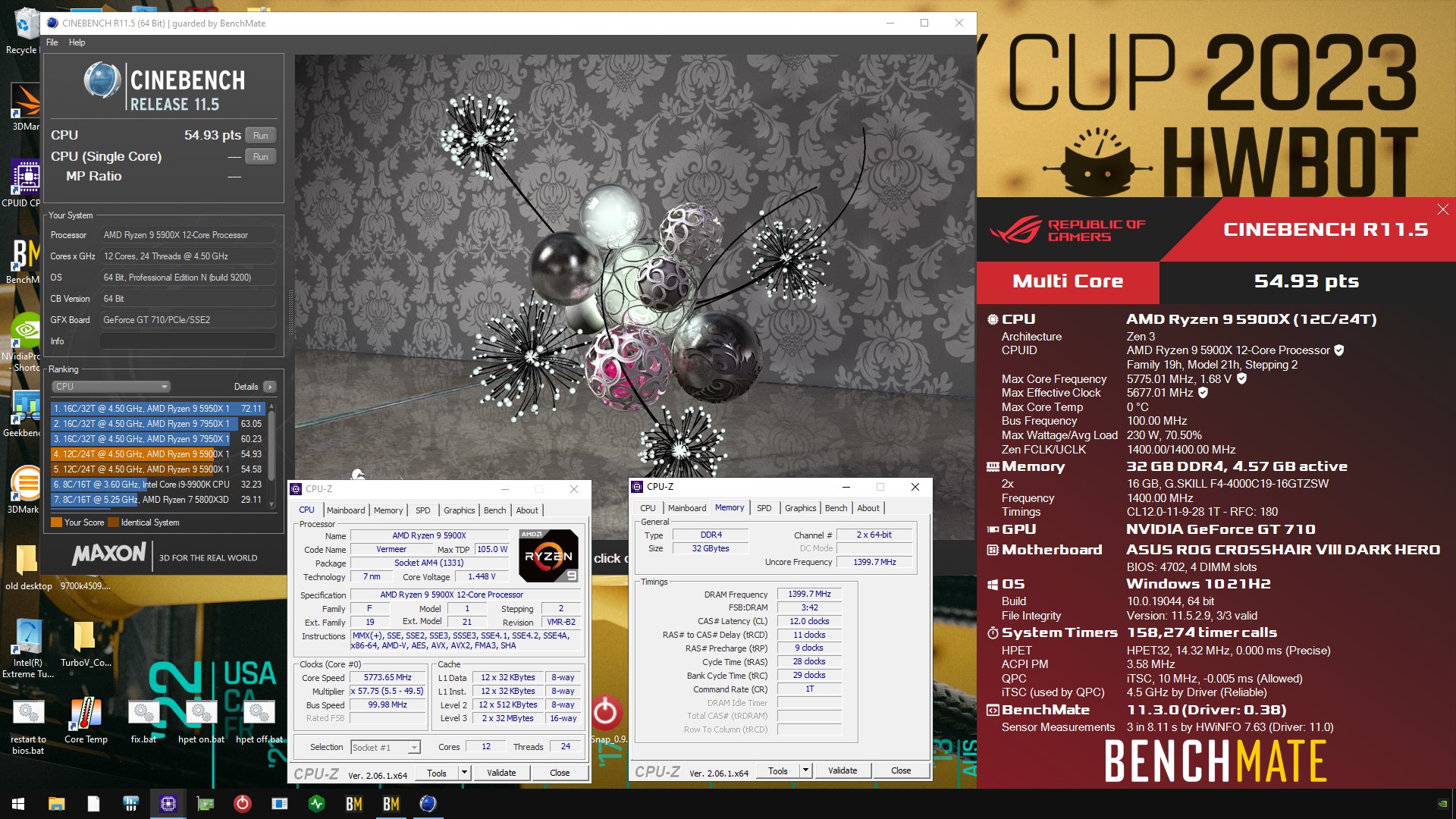Click shield icon beside Max Effective Clock
The height and width of the screenshot is (819, 1456).
point(1203,393)
